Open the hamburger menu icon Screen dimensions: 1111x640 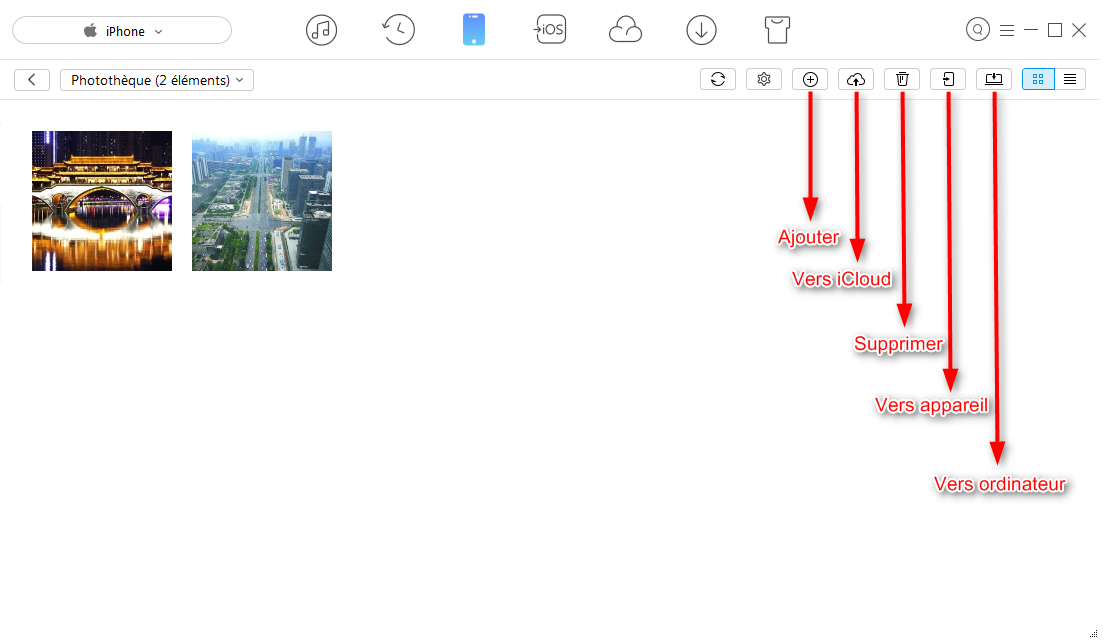point(1006,30)
